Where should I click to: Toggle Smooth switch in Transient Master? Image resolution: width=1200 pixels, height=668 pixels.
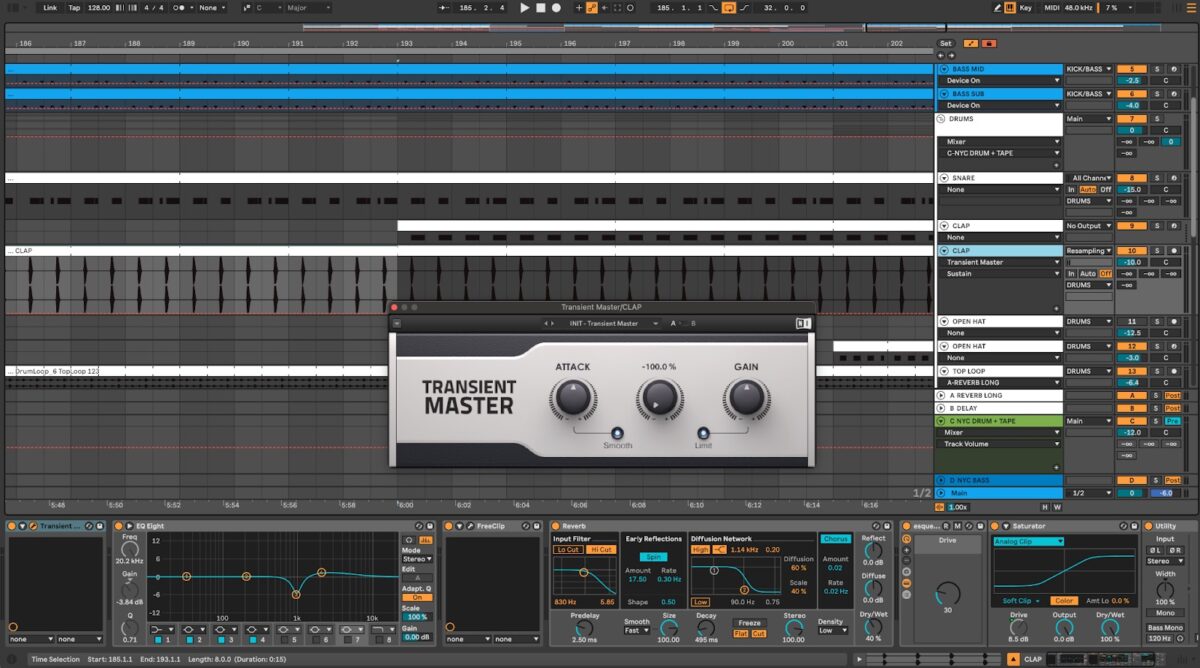point(616,432)
